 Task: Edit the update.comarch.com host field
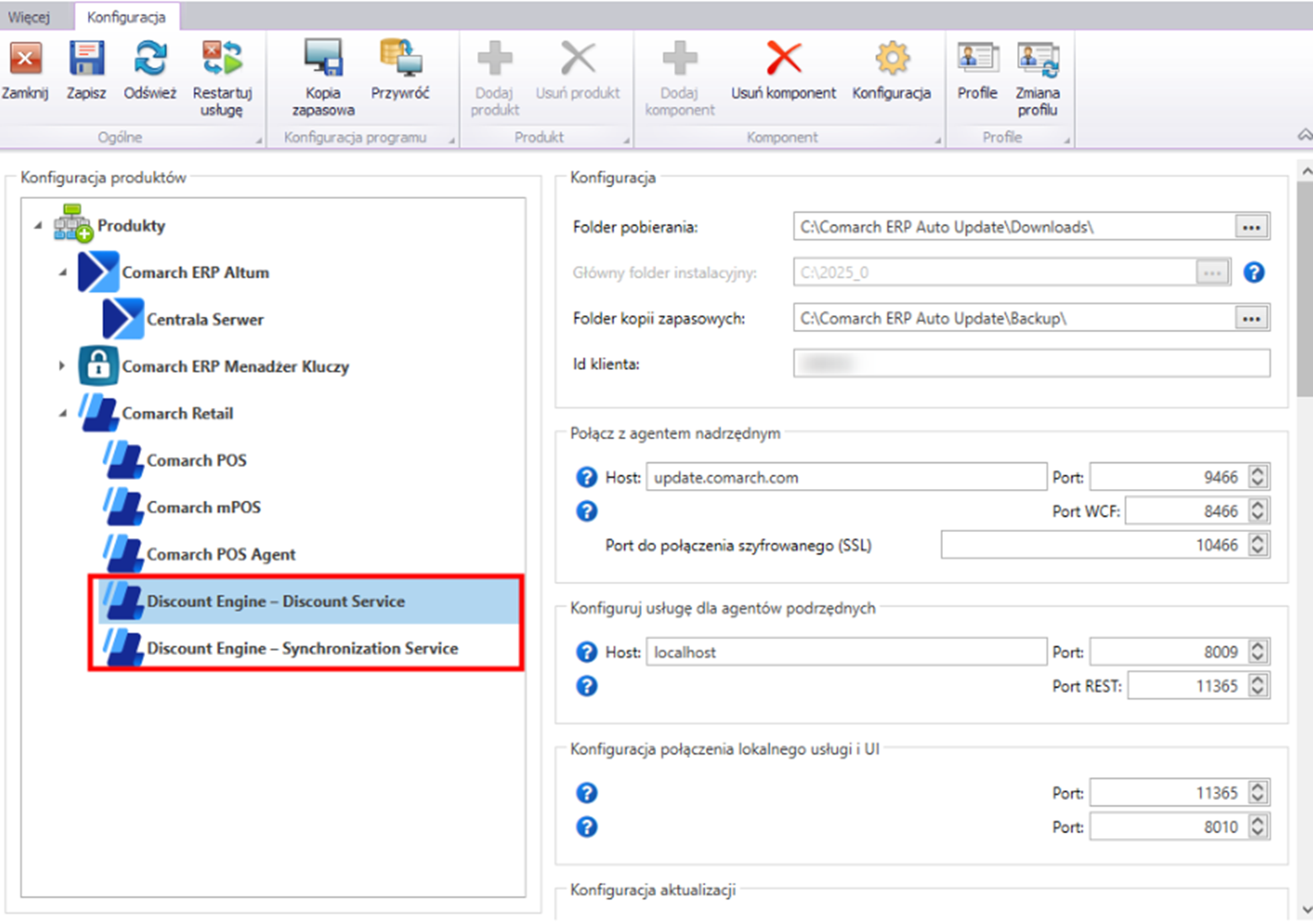click(x=847, y=477)
